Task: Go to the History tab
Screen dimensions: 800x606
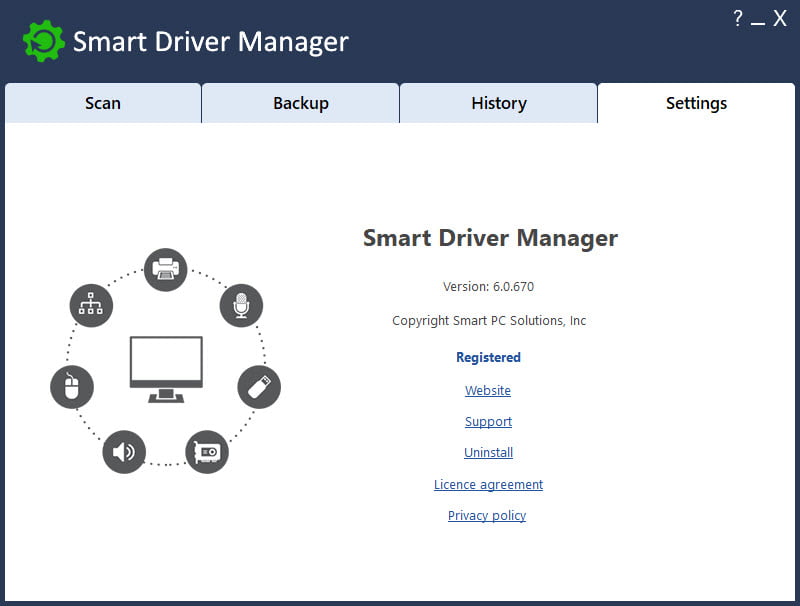Action: 498,103
